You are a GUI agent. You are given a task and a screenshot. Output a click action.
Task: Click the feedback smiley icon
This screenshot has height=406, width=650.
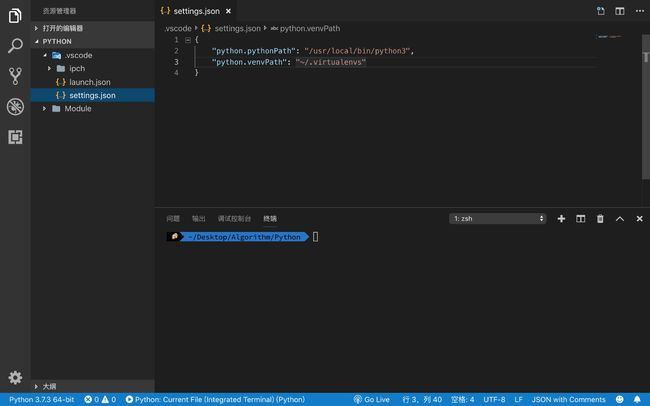tap(619, 399)
